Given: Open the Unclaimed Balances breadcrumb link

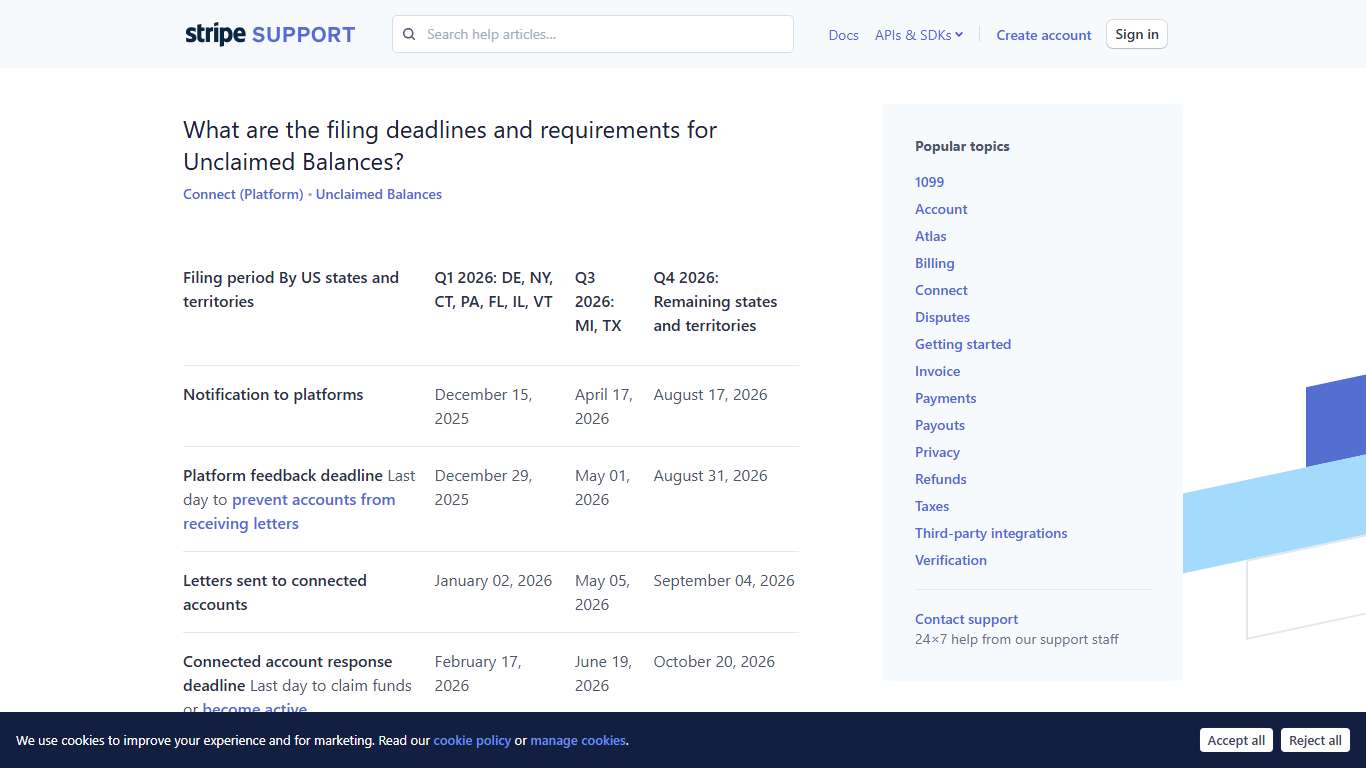Looking at the screenshot, I should click(x=378, y=194).
